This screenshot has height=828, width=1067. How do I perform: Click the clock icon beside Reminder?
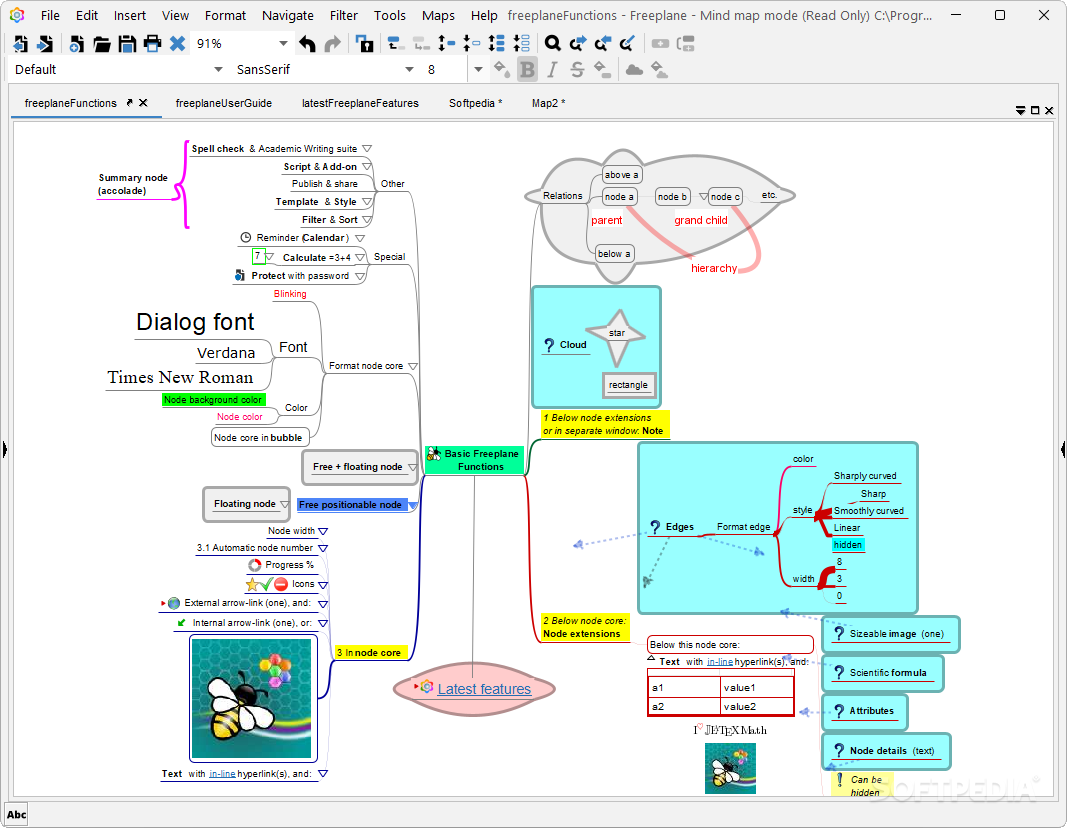pyautogui.click(x=246, y=237)
